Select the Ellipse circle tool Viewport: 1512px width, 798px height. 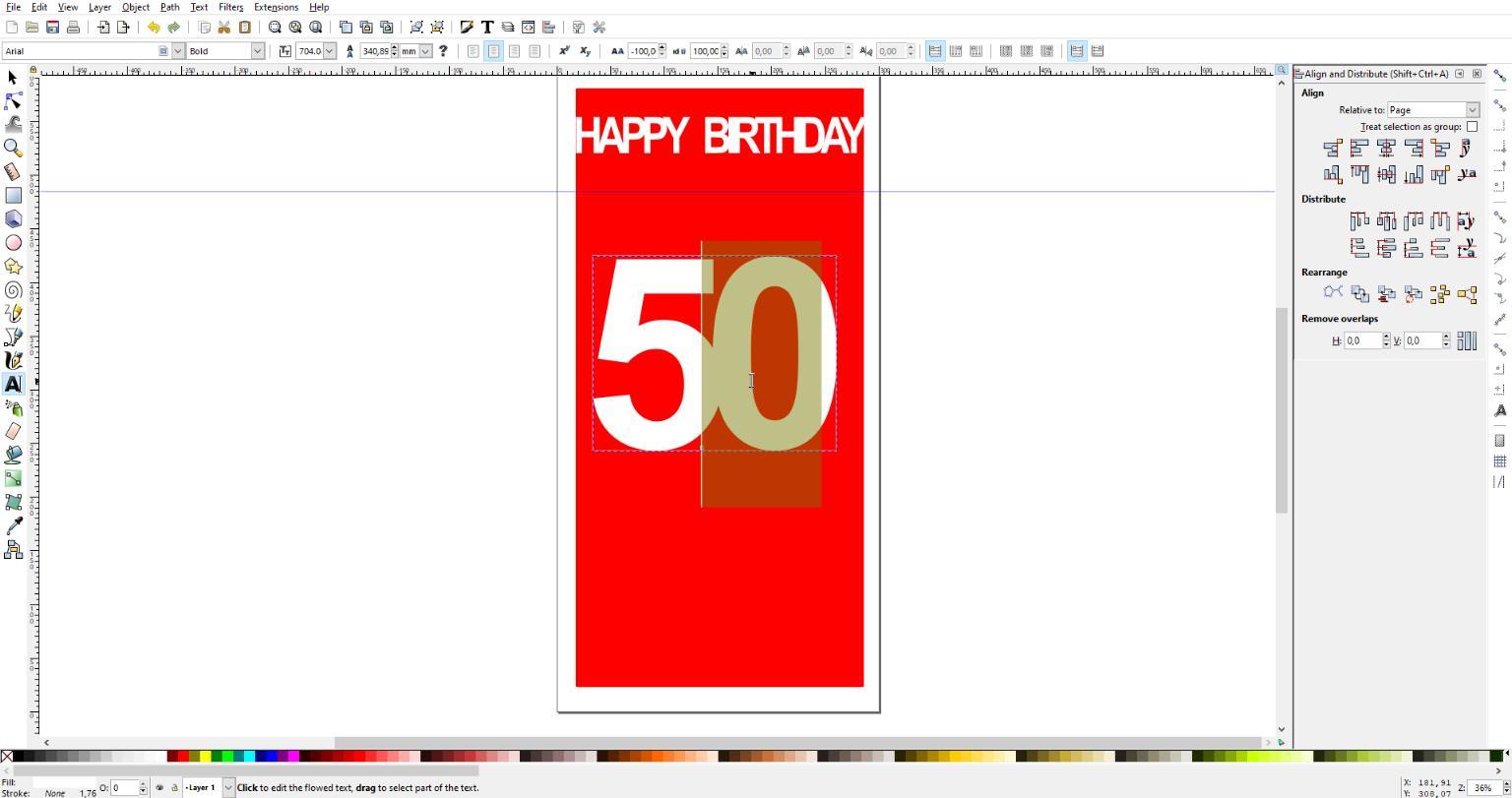[13, 243]
